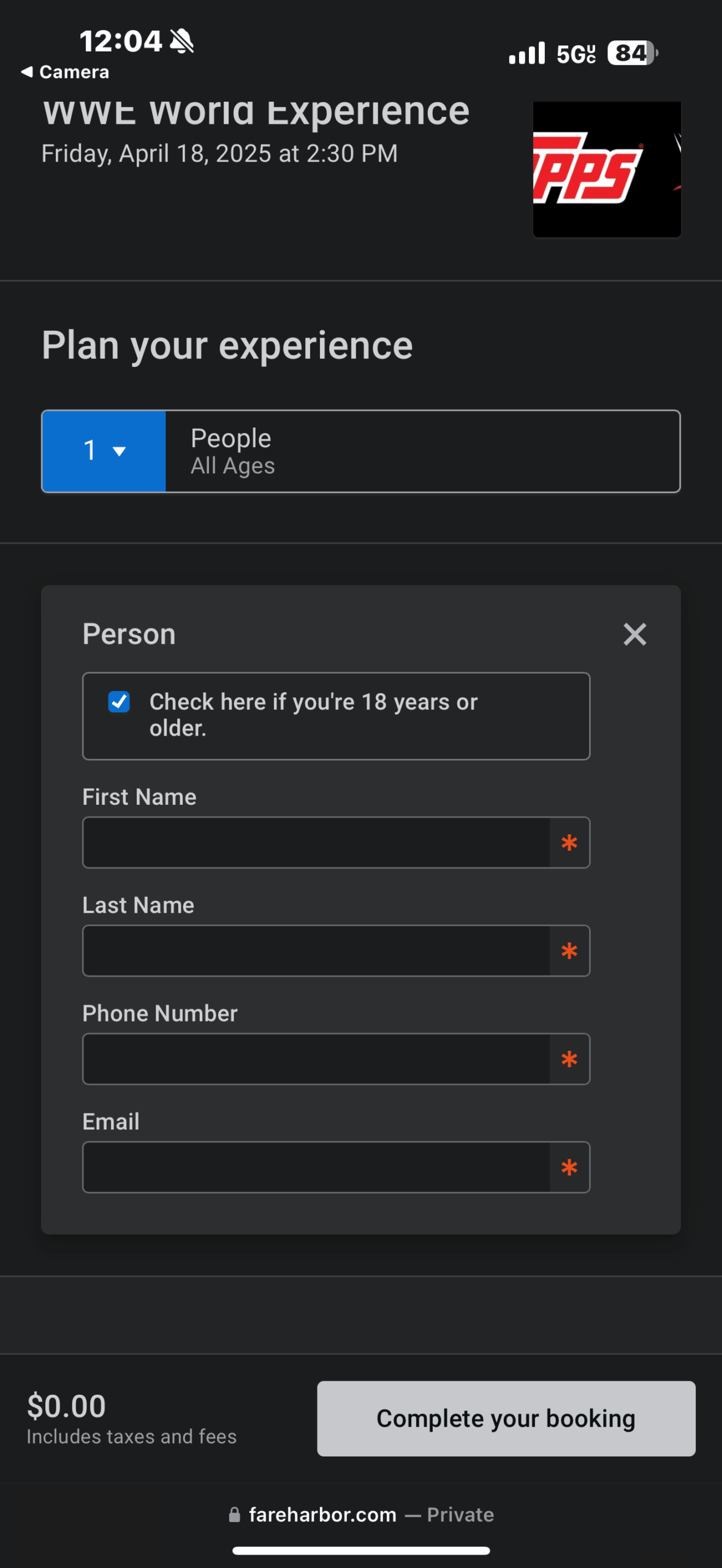This screenshot has width=722, height=1568.
Task: Toggle the 18 years or older checkbox
Action: 119,702
